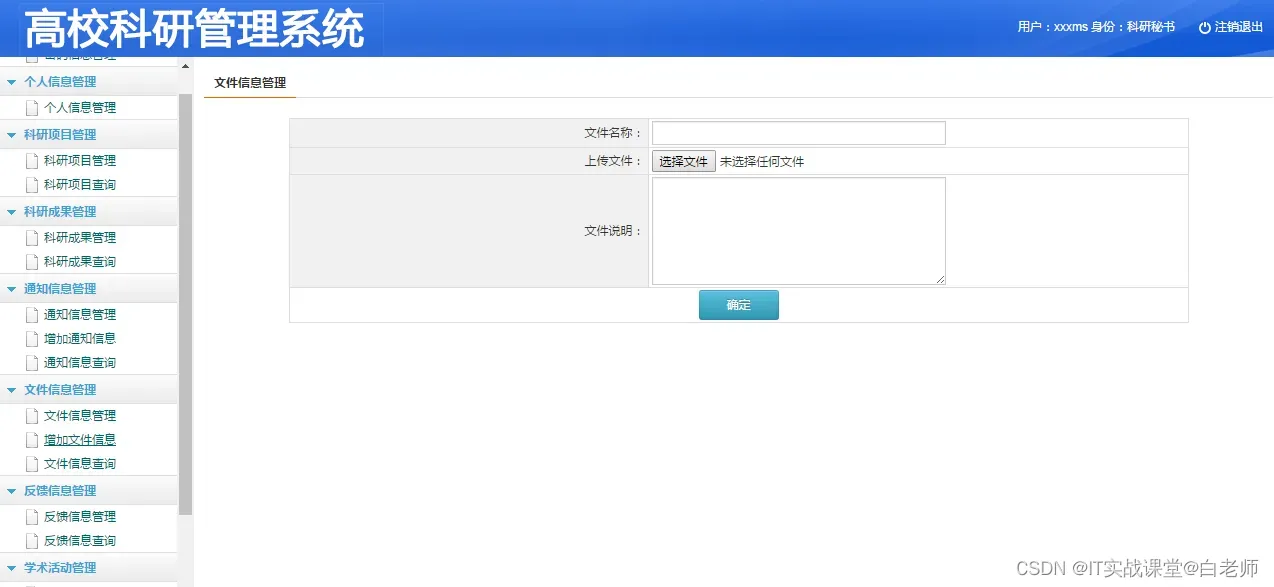This screenshot has width=1274, height=587.
Task: Click the document icon beside 科研成果管理
Action: coord(31,237)
